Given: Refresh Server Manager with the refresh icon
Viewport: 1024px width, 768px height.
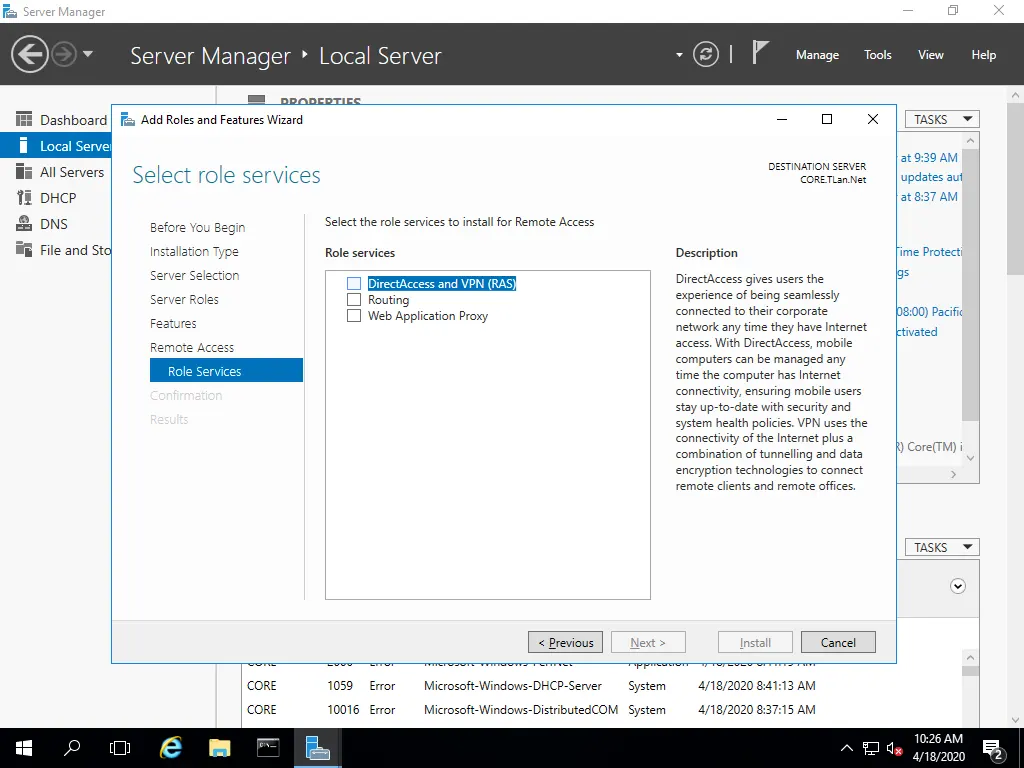Looking at the screenshot, I should click(x=706, y=54).
